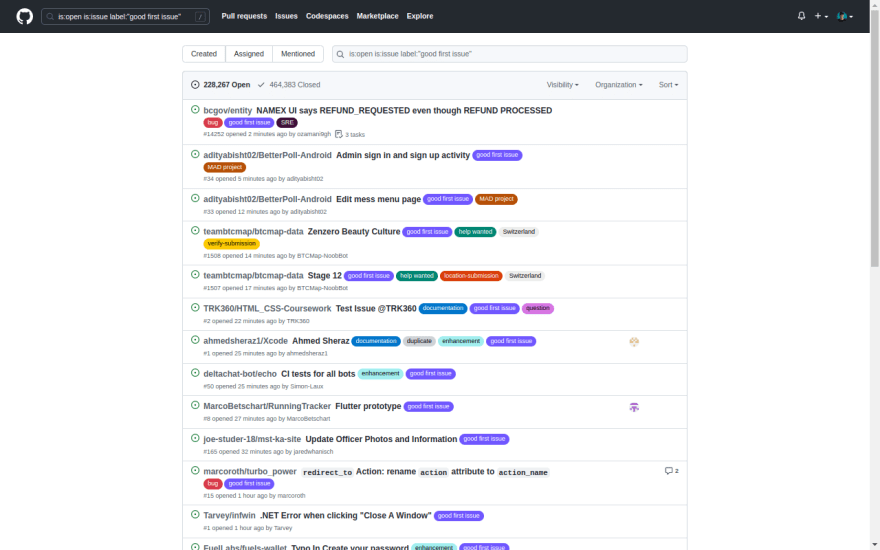
Task: Open the Zenzero Beauty Culture issue
Action: click(x=354, y=231)
